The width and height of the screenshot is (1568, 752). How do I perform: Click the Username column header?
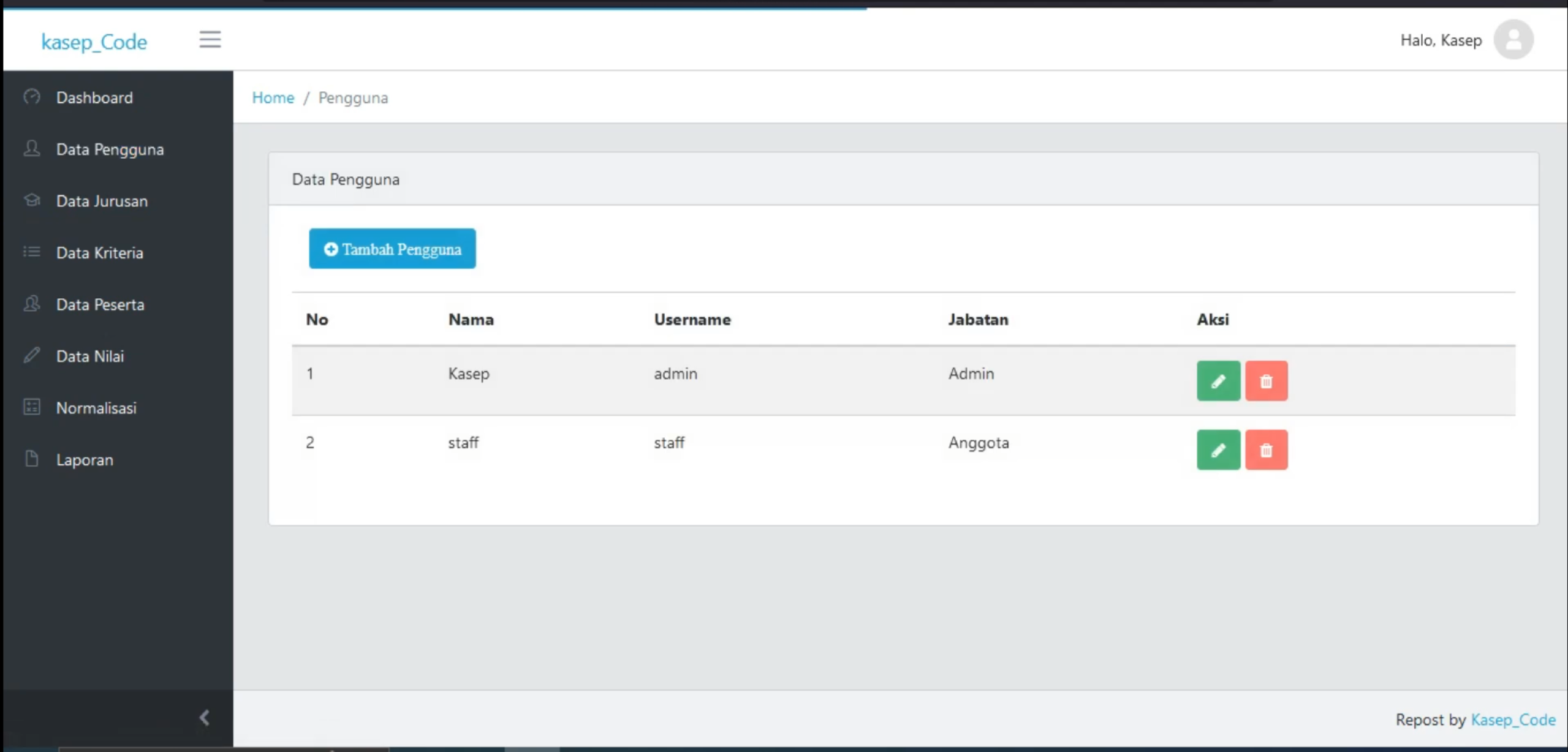[x=692, y=320]
